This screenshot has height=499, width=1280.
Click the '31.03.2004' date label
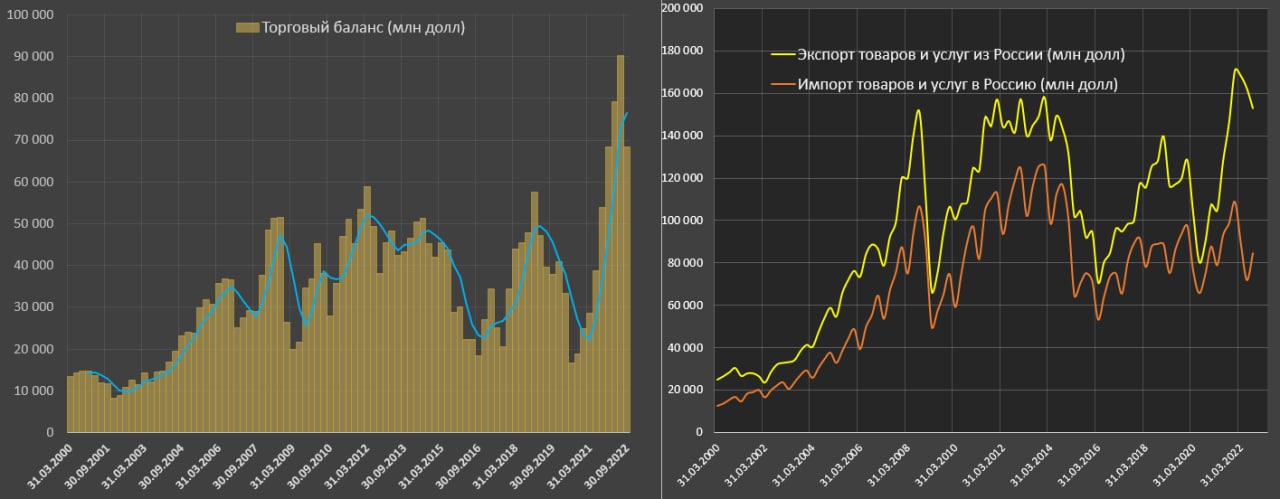[792, 466]
